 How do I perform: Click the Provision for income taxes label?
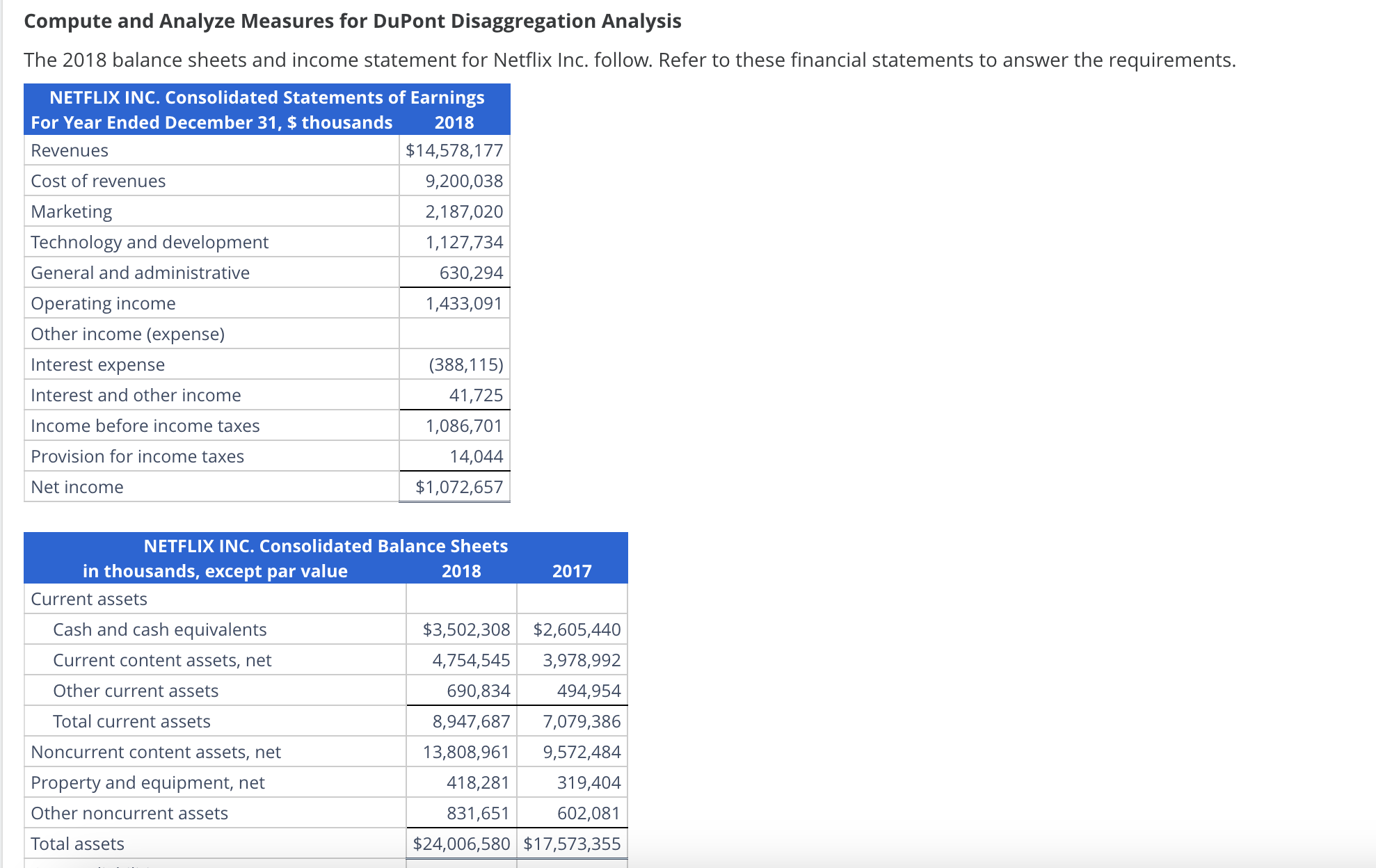click(x=138, y=456)
